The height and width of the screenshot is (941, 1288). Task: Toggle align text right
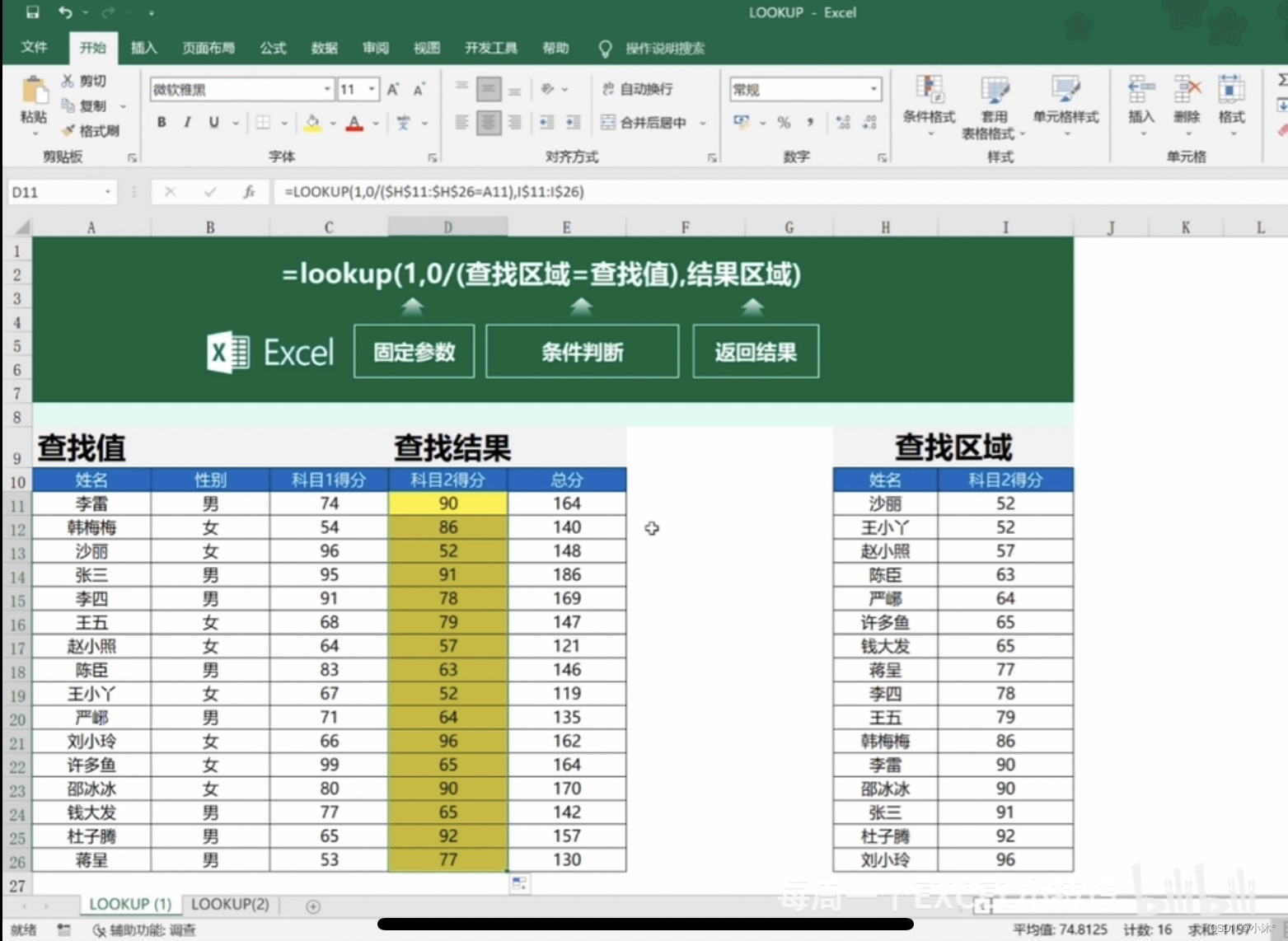(515, 123)
